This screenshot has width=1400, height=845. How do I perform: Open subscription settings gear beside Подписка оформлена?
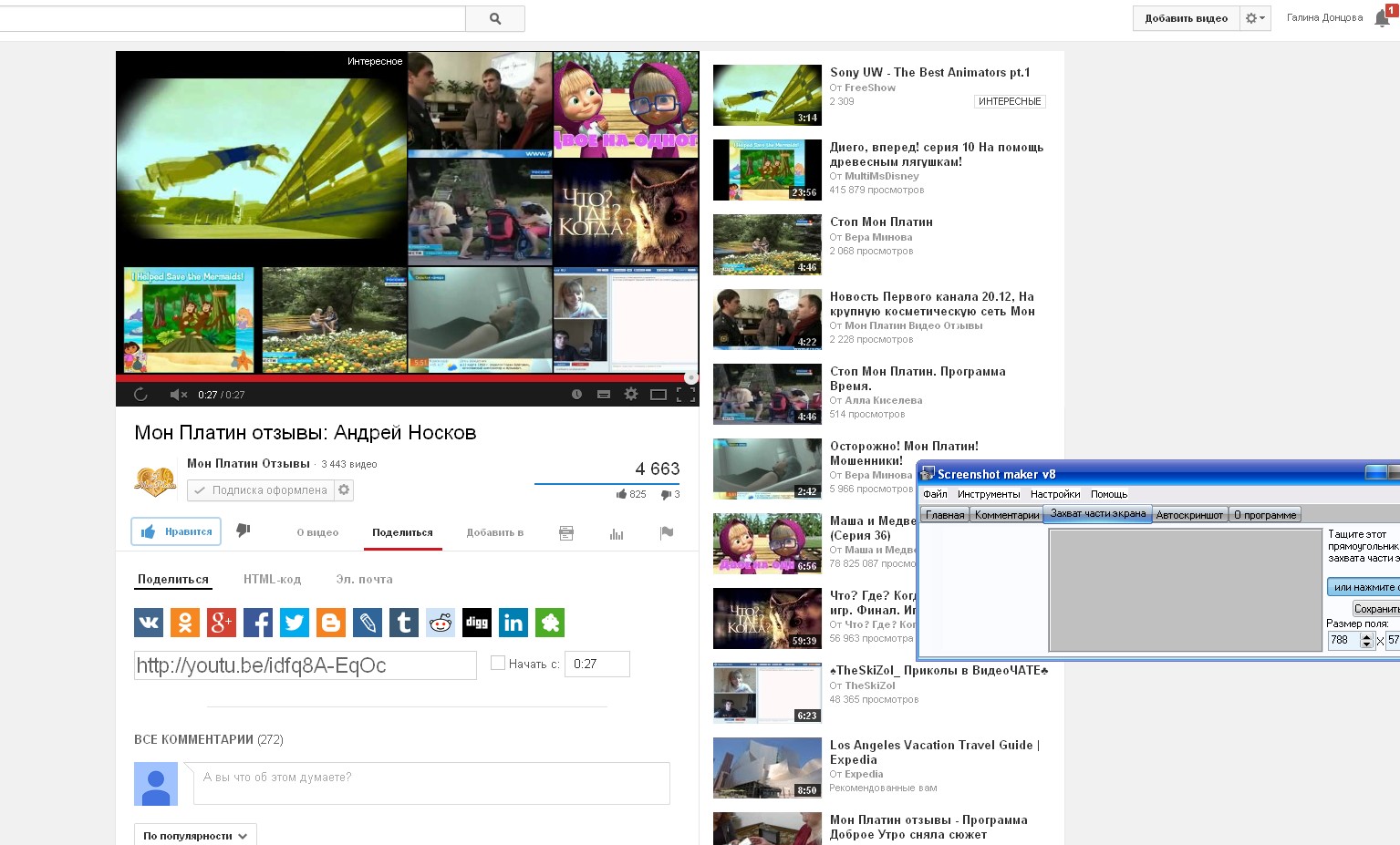coord(344,490)
